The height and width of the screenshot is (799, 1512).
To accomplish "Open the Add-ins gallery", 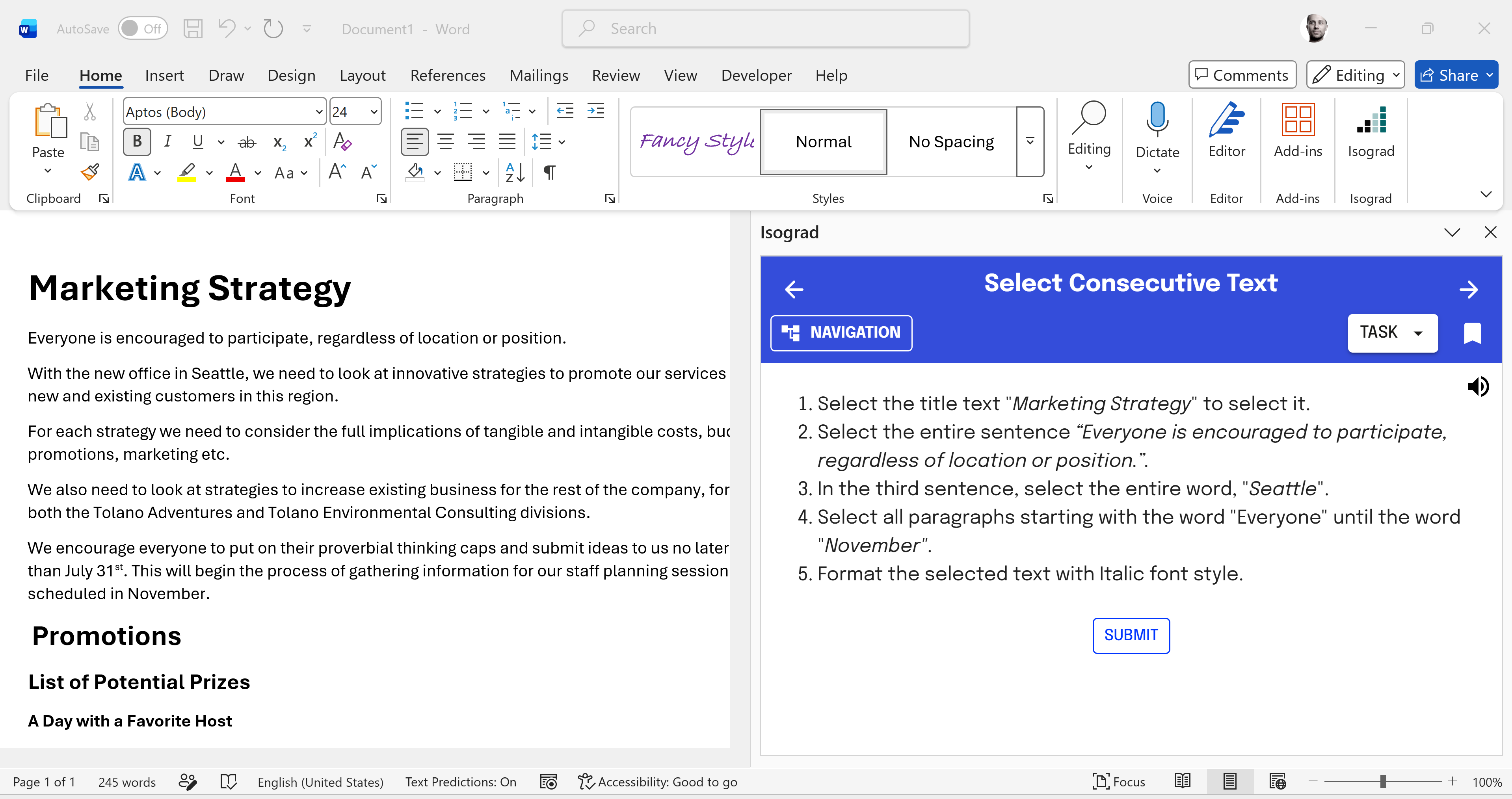I will coord(1298,130).
